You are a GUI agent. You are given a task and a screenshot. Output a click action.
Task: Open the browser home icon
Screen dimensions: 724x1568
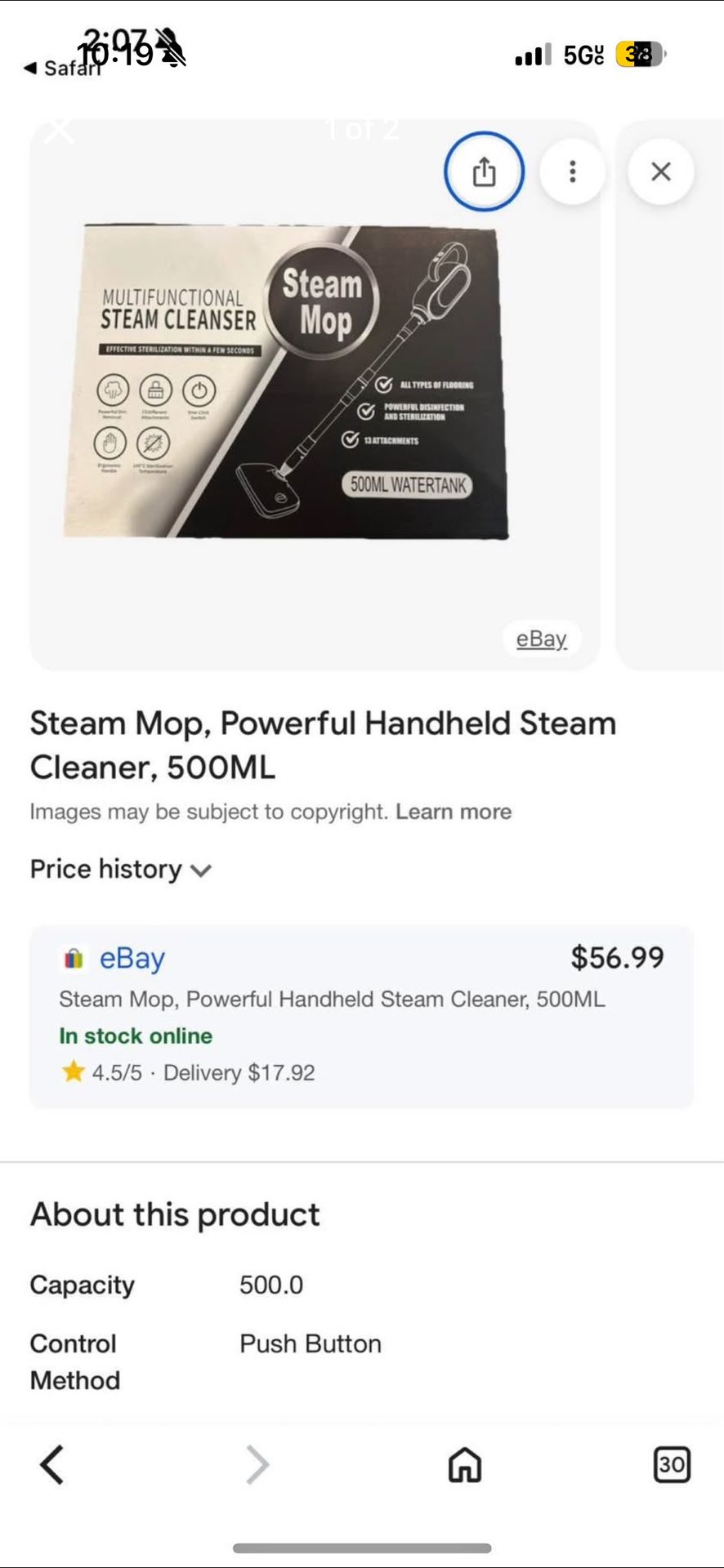tap(464, 1464)
